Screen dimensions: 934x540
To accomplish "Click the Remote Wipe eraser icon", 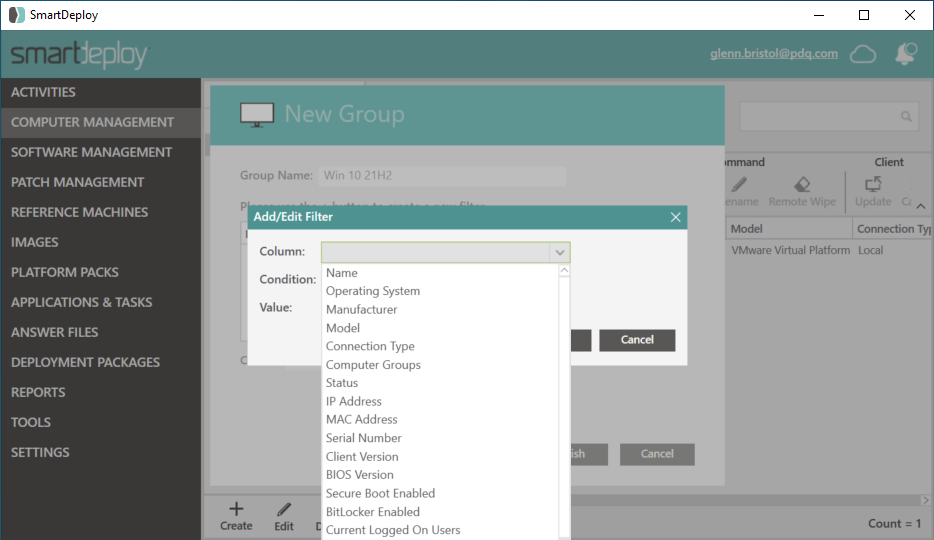I will (802, 185).
